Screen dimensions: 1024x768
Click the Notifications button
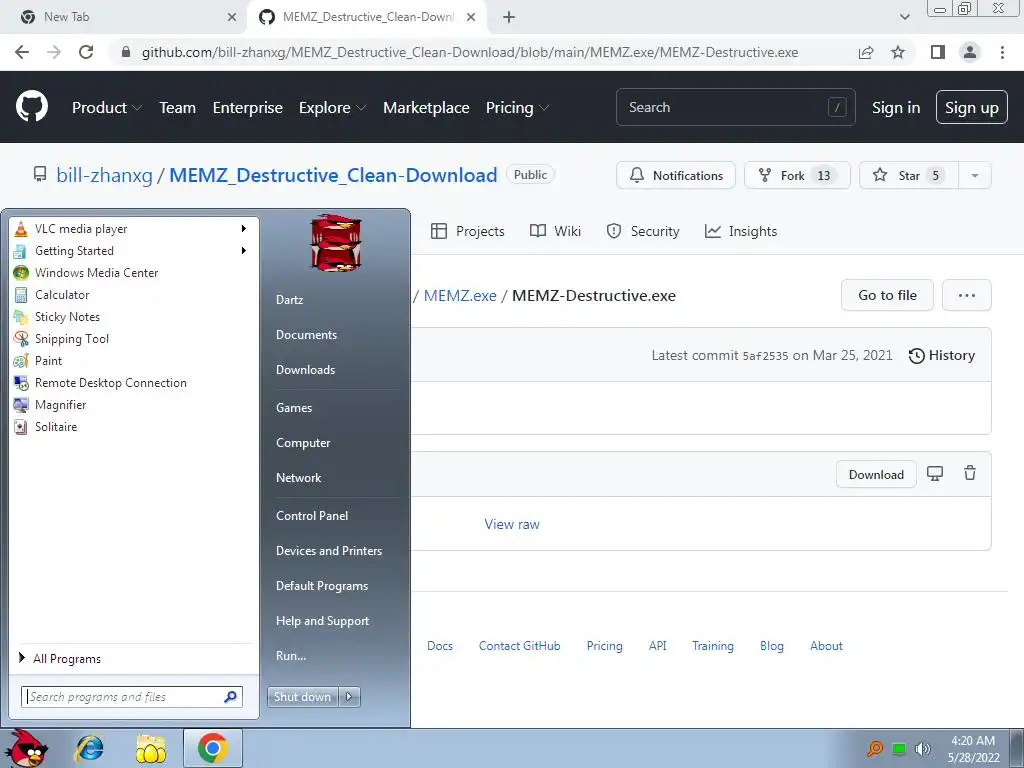(x=676, y=175)
